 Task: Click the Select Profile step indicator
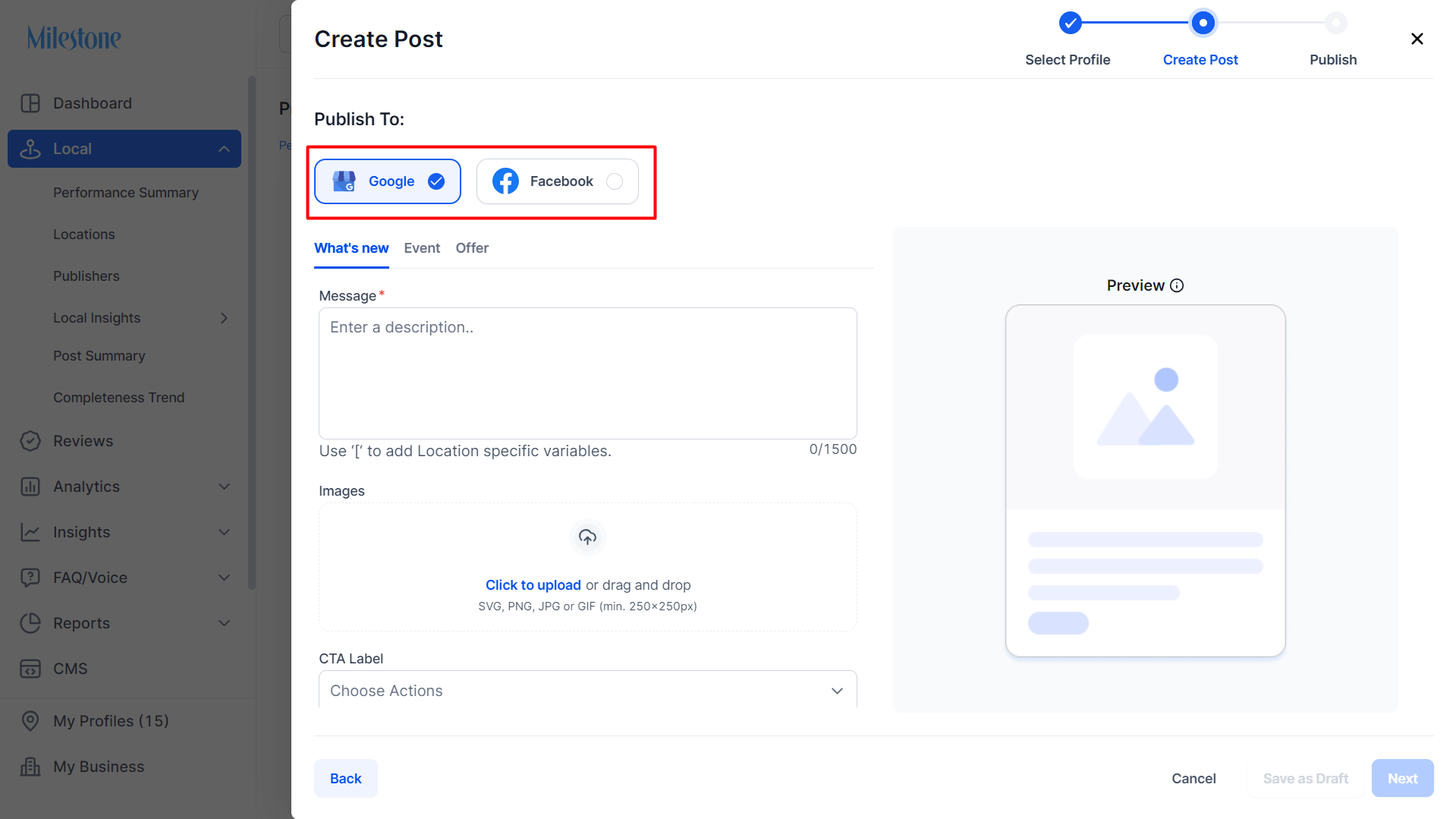pos(1070,23)
